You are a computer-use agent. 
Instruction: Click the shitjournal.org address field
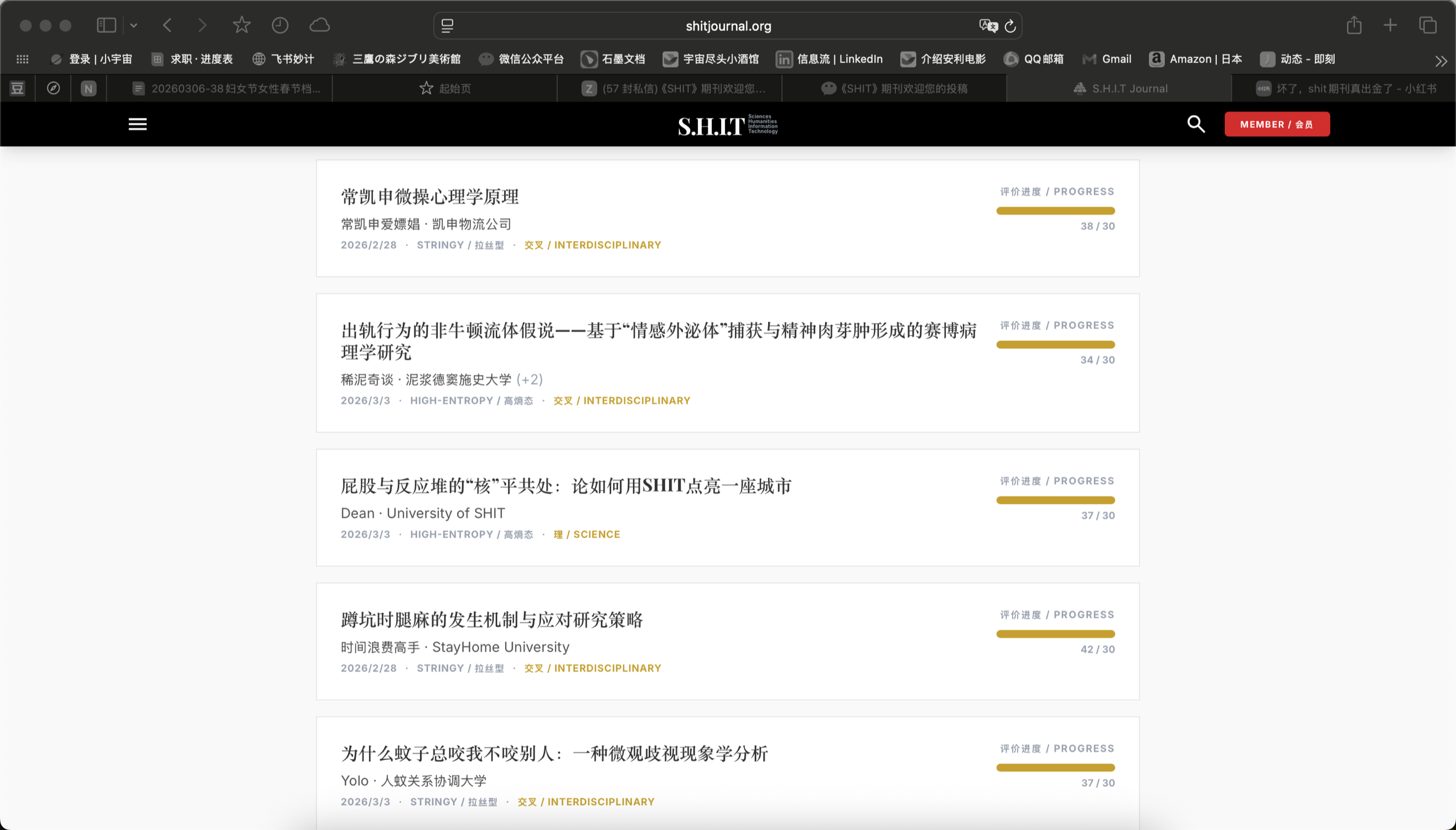(727, 26)
